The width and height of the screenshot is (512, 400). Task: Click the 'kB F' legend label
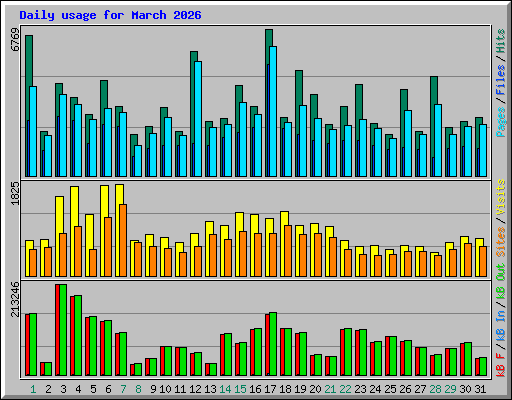point(501,365)
